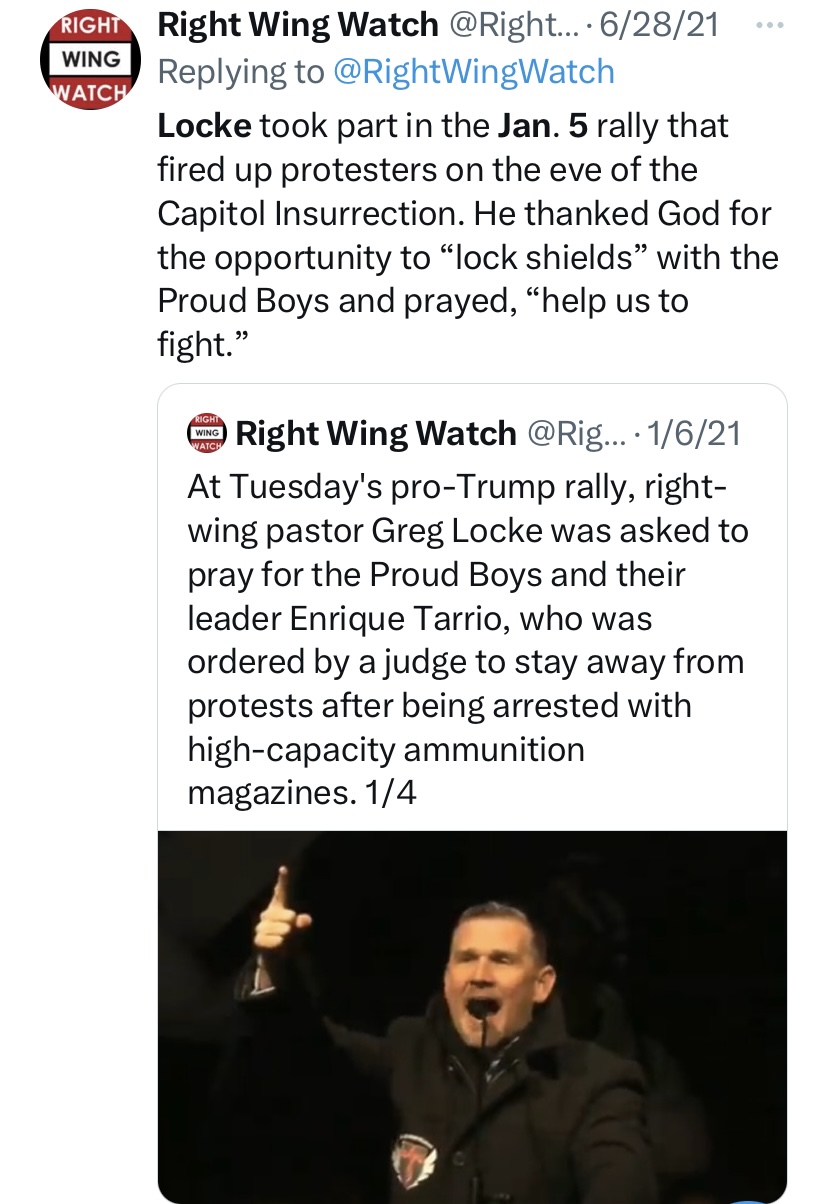Play the video thumbnail of the pointing speaker

tap(472, 1016)
